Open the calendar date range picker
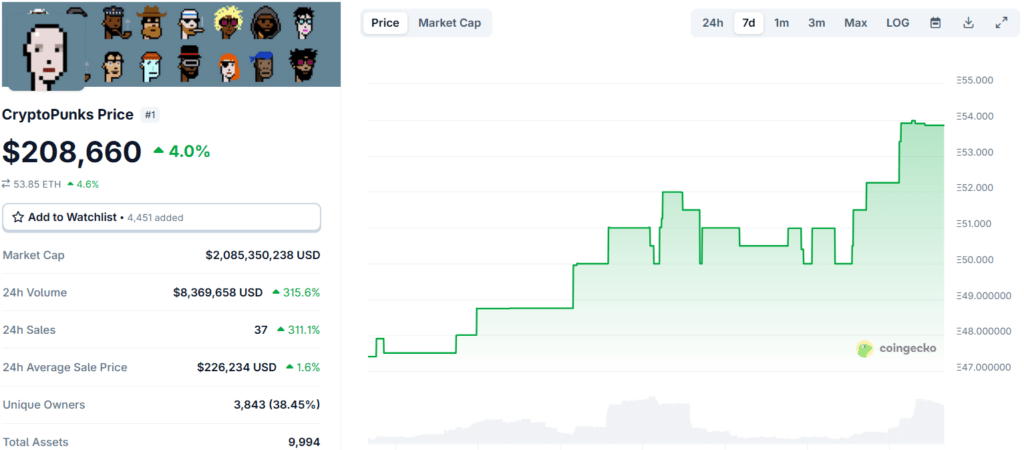This screenshot has width=1024, height=450. tap(935, 23)
